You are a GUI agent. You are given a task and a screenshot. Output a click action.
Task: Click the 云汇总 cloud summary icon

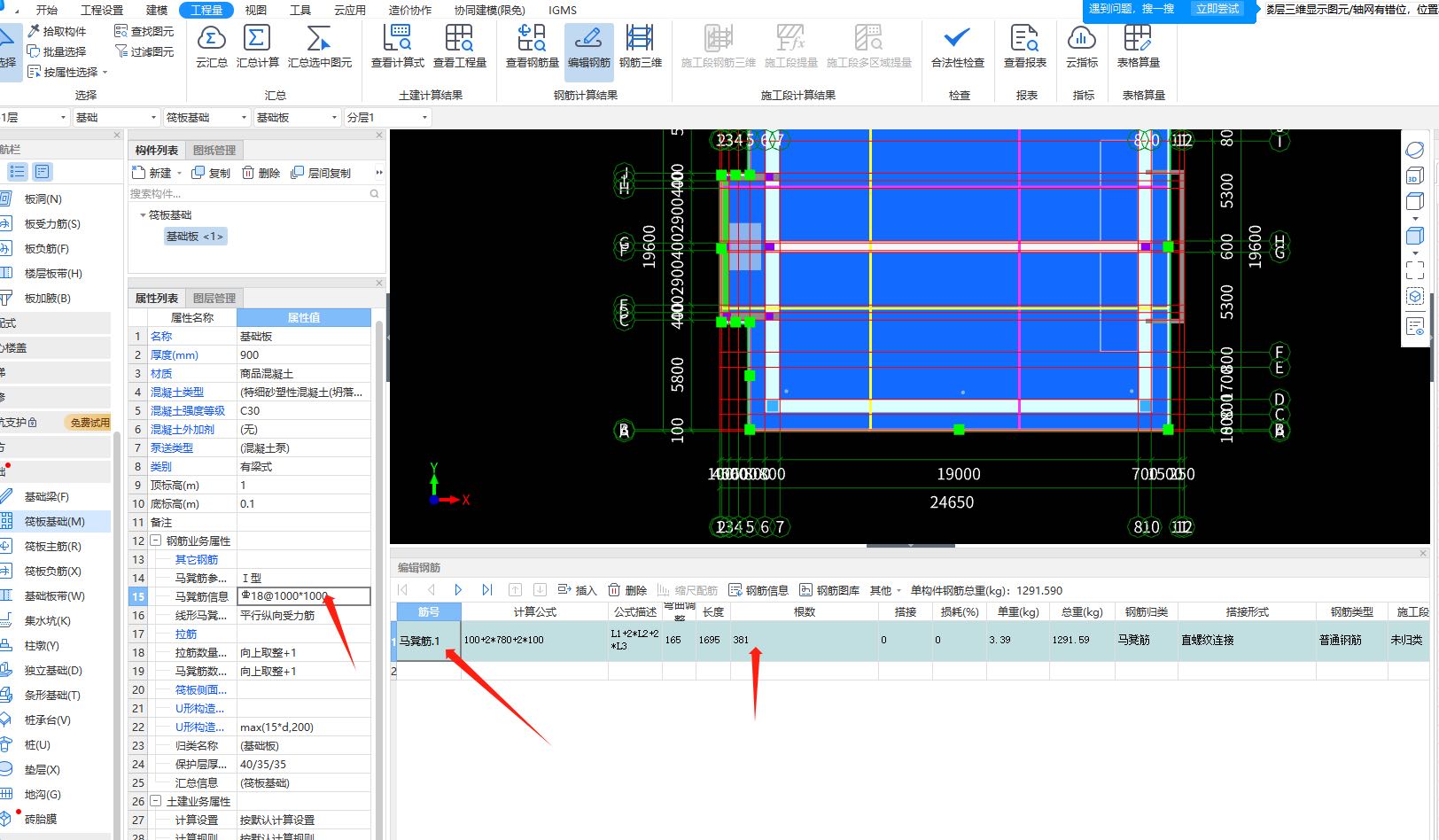[x=211, y=46]
